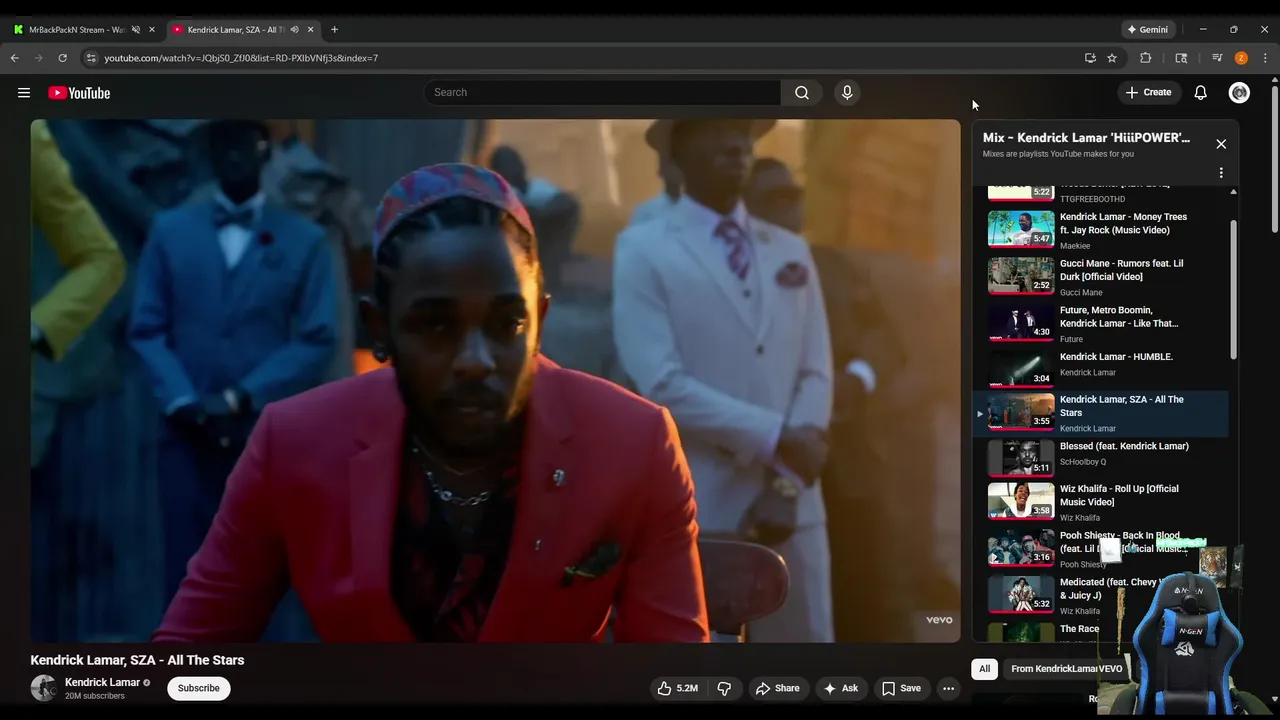Click ScHoolboy Q channel name in playlist
Screen dimensions: 1280x720
(x=1083, y=462)
